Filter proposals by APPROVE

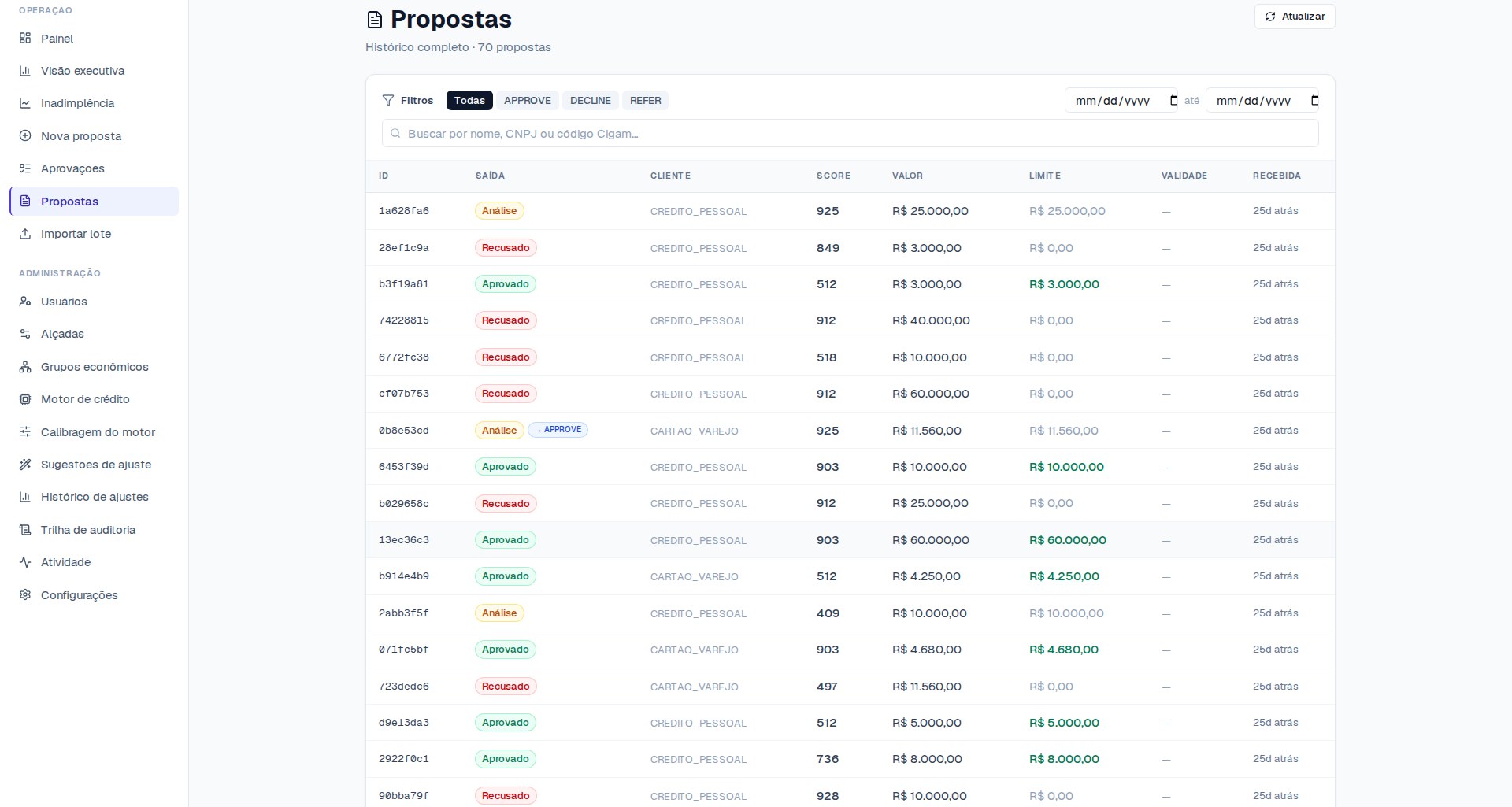(x=528, y=100)
